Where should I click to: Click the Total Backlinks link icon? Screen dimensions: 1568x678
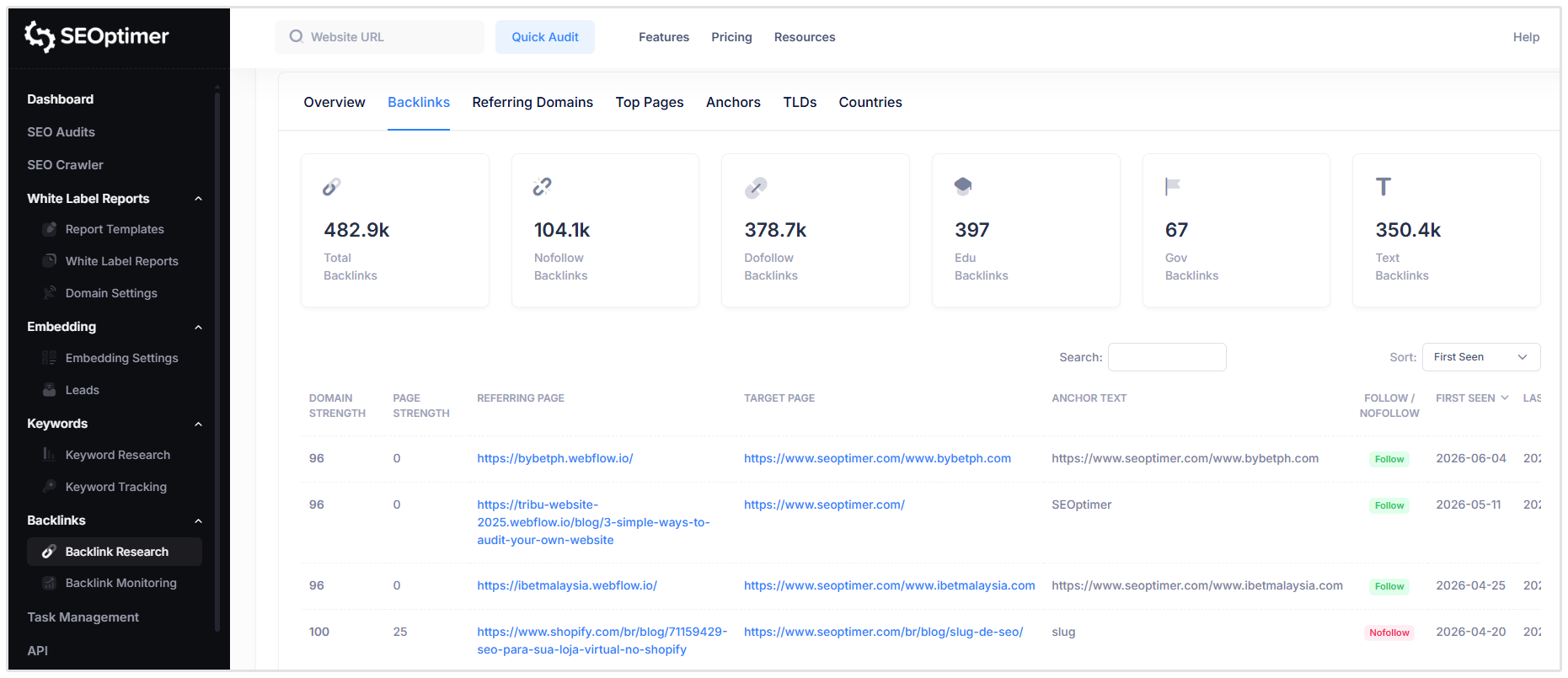(x=332, y=187)
